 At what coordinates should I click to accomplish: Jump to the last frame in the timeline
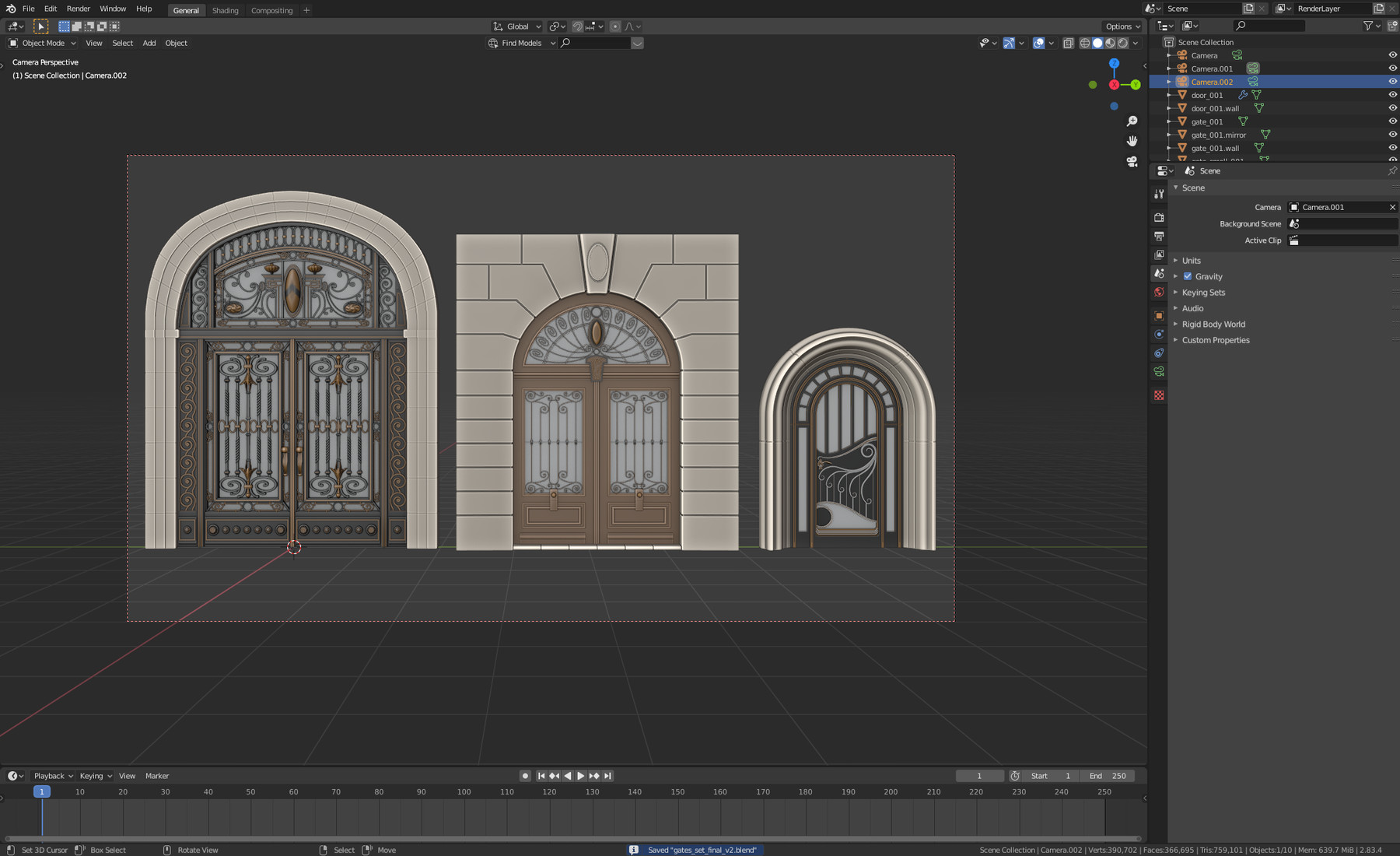[x=607, y=776]
